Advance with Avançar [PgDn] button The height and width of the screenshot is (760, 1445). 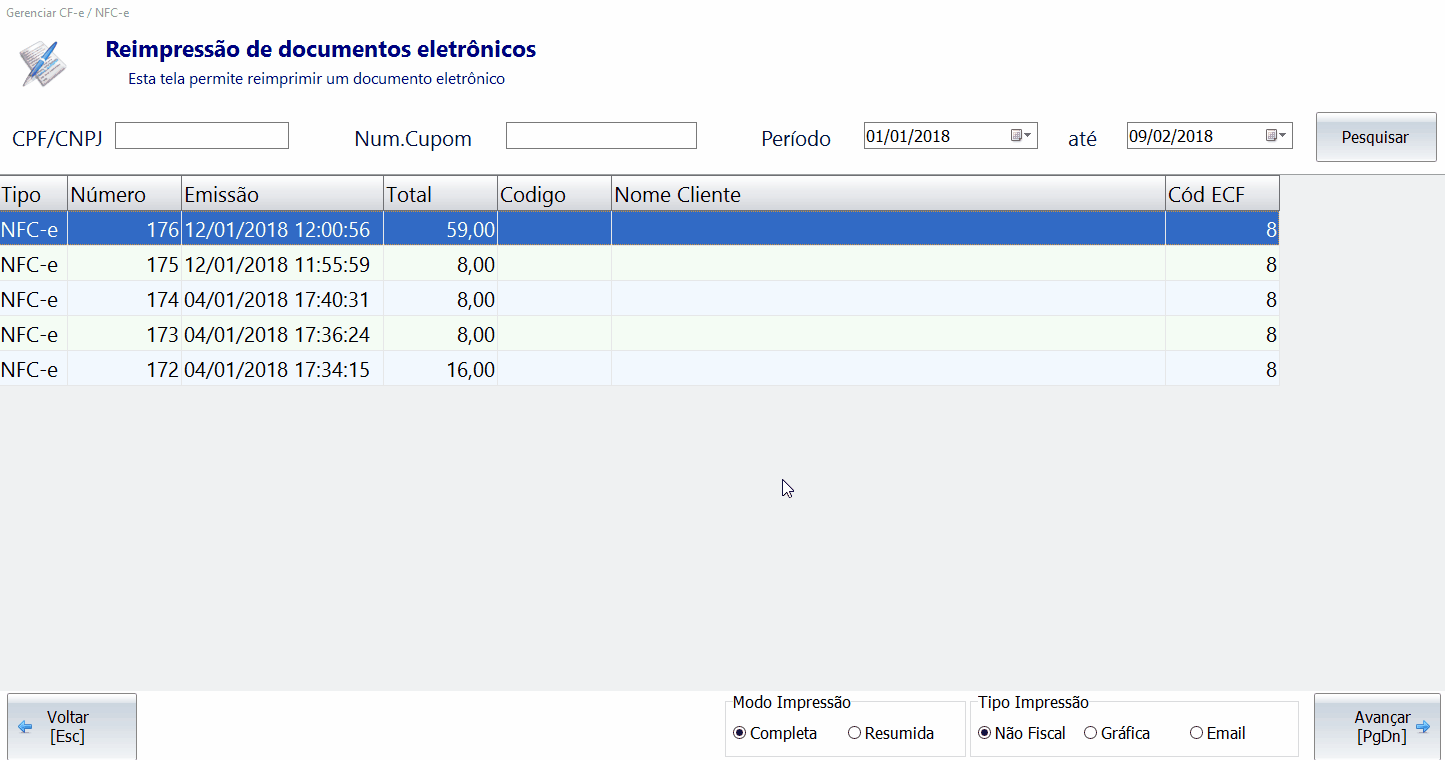point(1377,727)
